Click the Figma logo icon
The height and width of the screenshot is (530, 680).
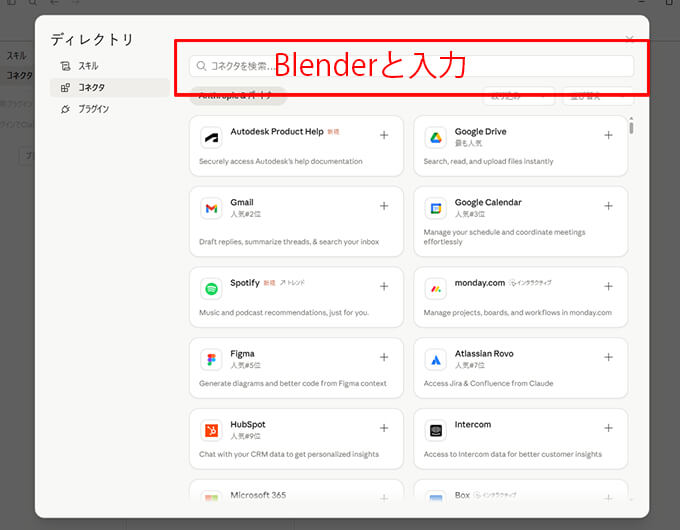[211, 360]
